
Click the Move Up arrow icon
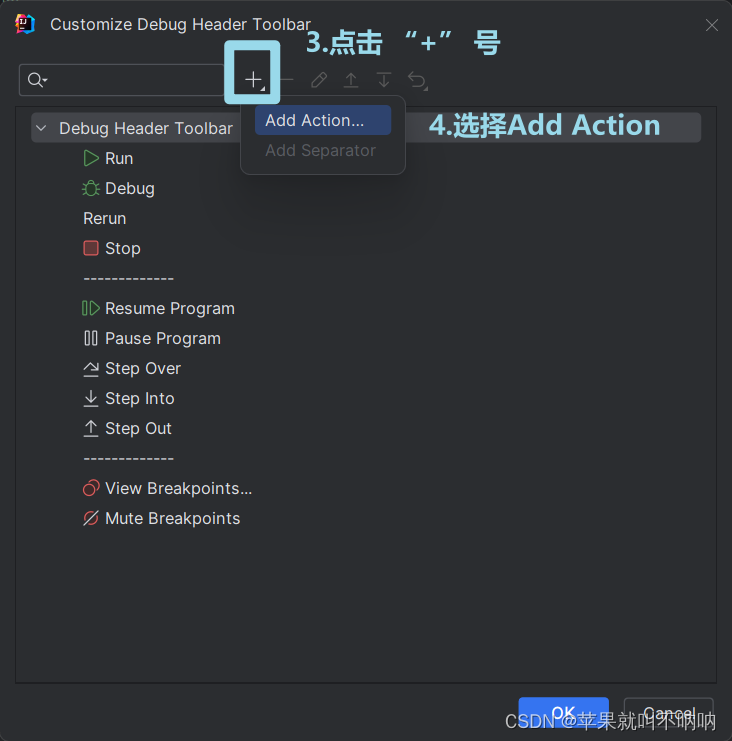[x=351, y=79]
